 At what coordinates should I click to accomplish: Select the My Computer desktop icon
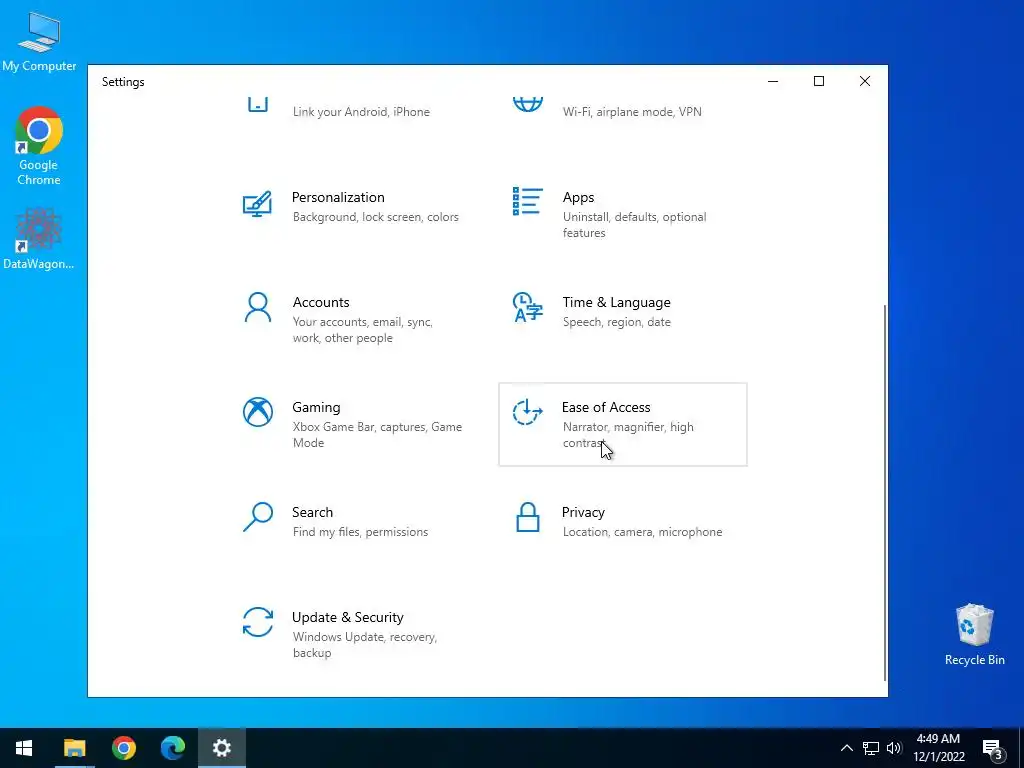pos(39,41)
